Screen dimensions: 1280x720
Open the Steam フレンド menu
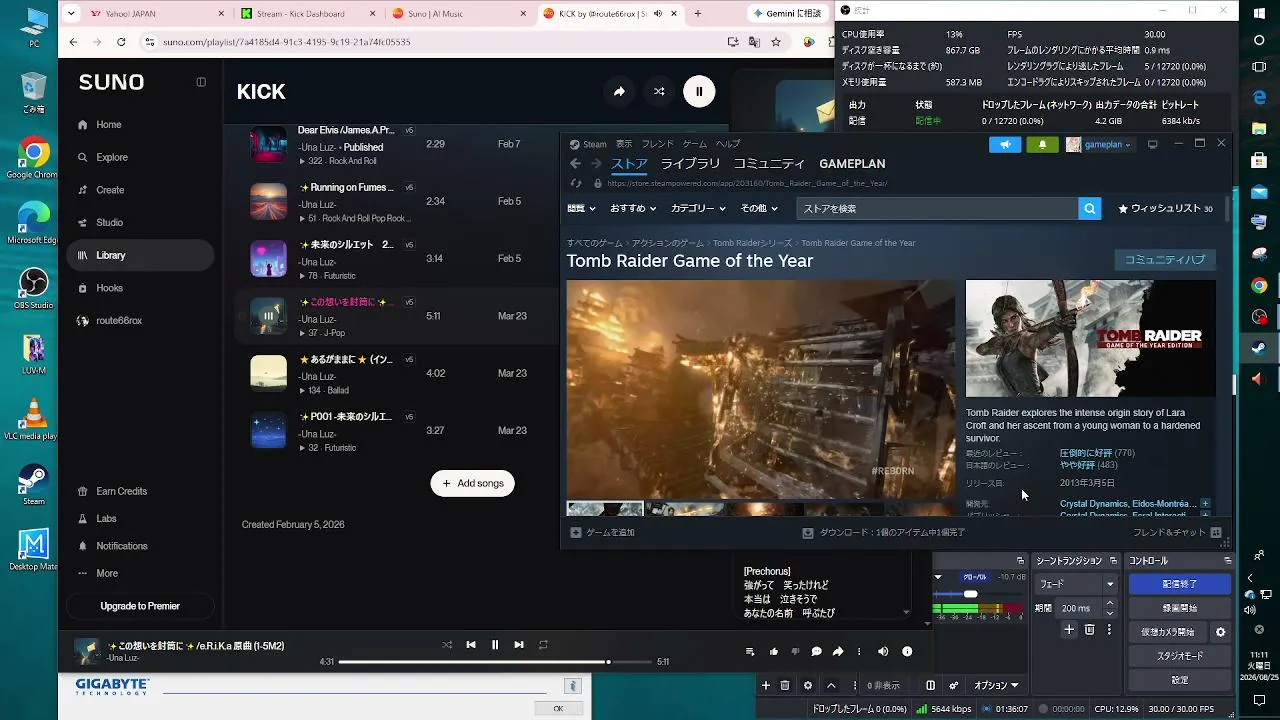click(658, 144)
